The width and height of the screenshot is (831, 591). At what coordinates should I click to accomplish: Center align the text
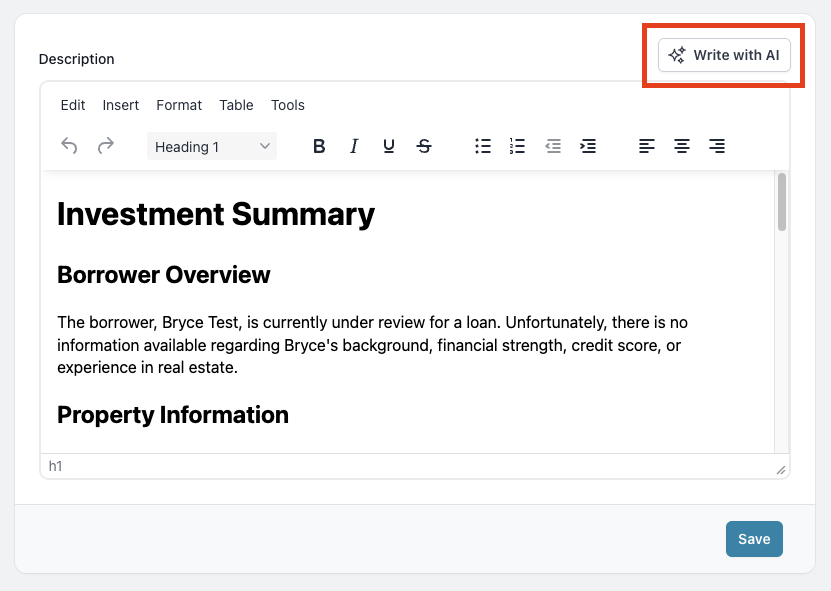pyautogui.click(x=682, y=146)
